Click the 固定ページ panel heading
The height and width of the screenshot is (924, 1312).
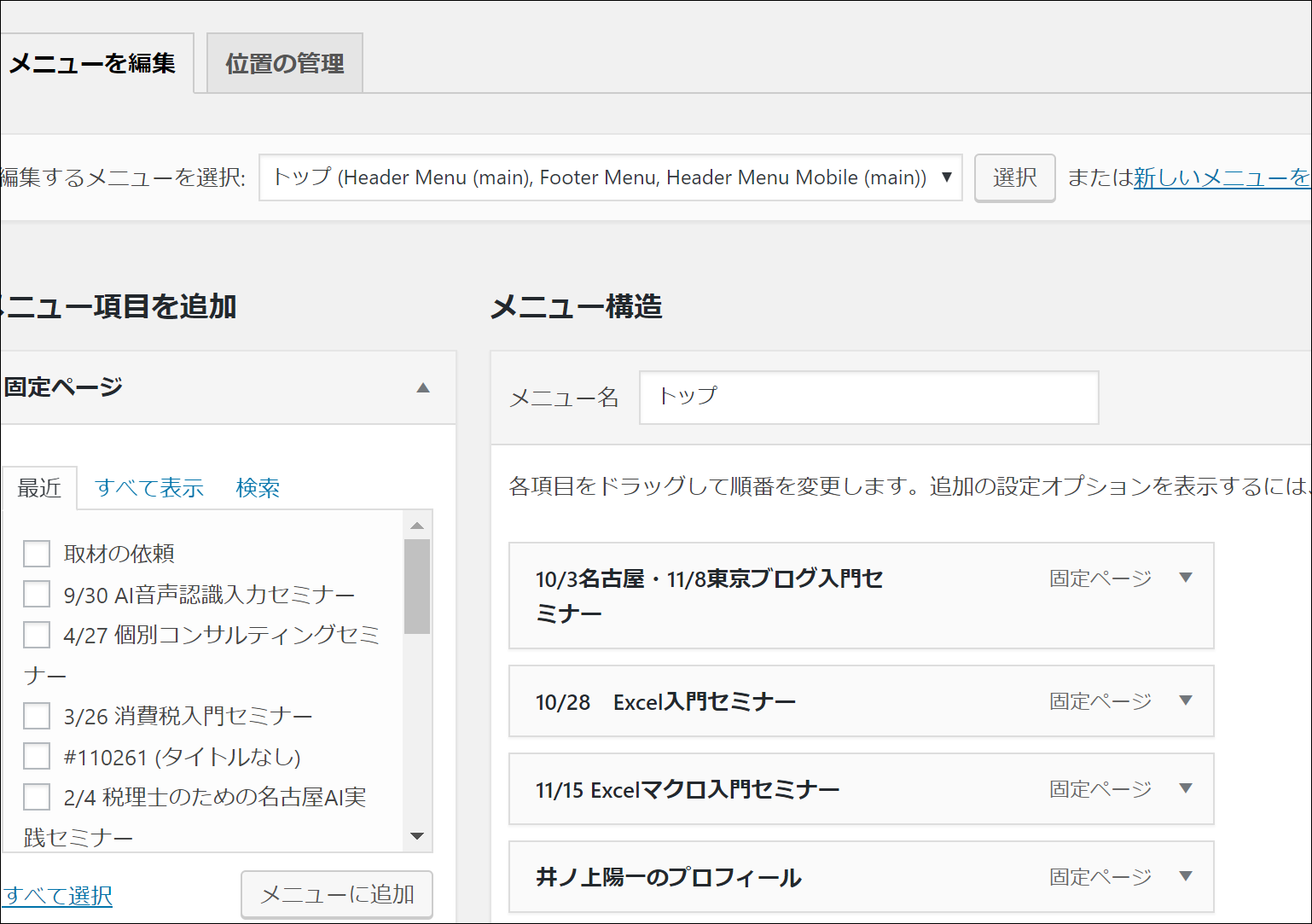click(63, 387)
